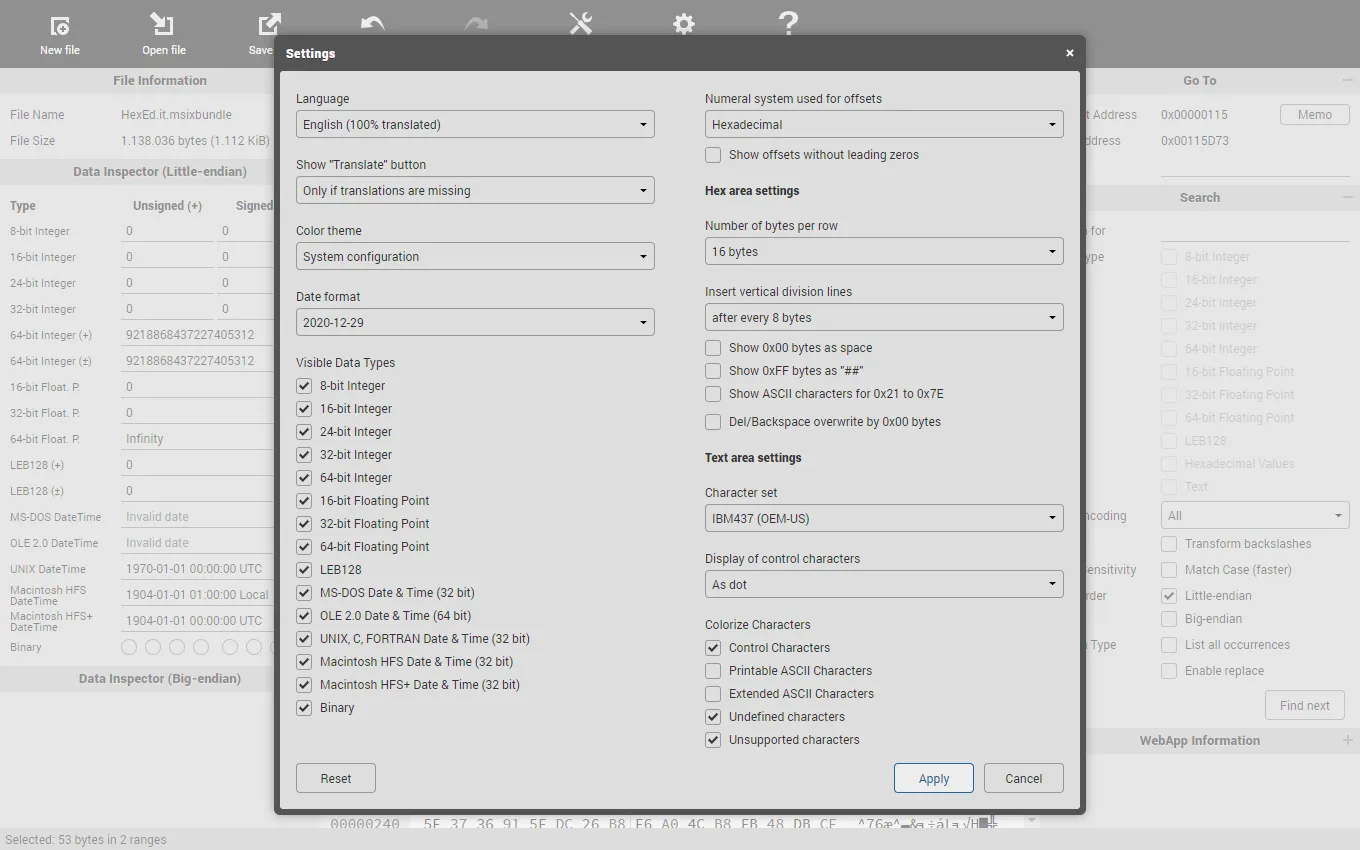This screenshot has width=1360, height=850.
Task: Check Big-endian in Search panel
Action: (1169, 619)
